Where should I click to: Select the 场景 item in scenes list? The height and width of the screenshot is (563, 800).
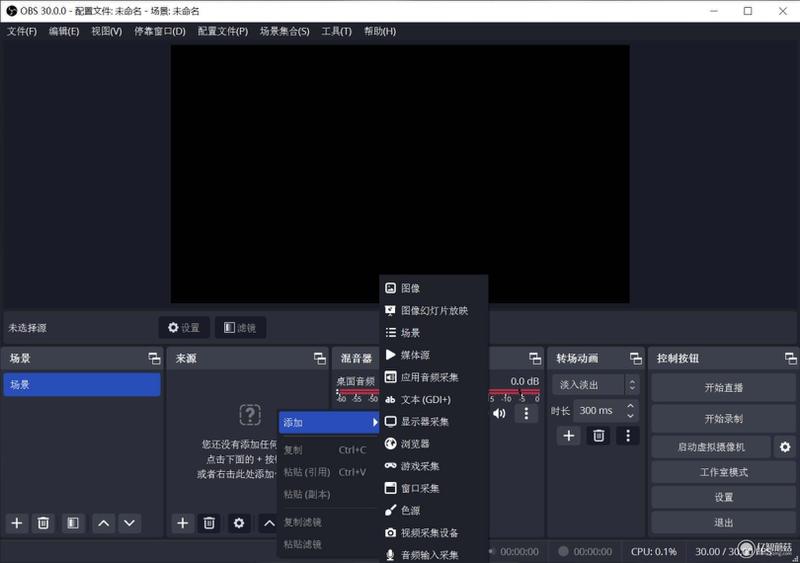point(82,384)
